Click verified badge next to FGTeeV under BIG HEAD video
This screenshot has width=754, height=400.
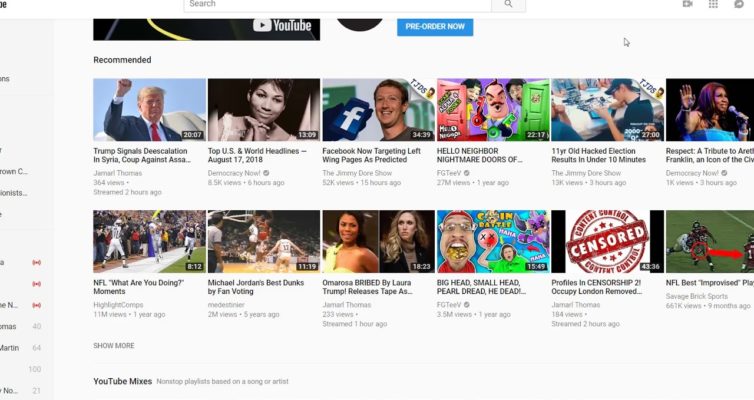466,305
